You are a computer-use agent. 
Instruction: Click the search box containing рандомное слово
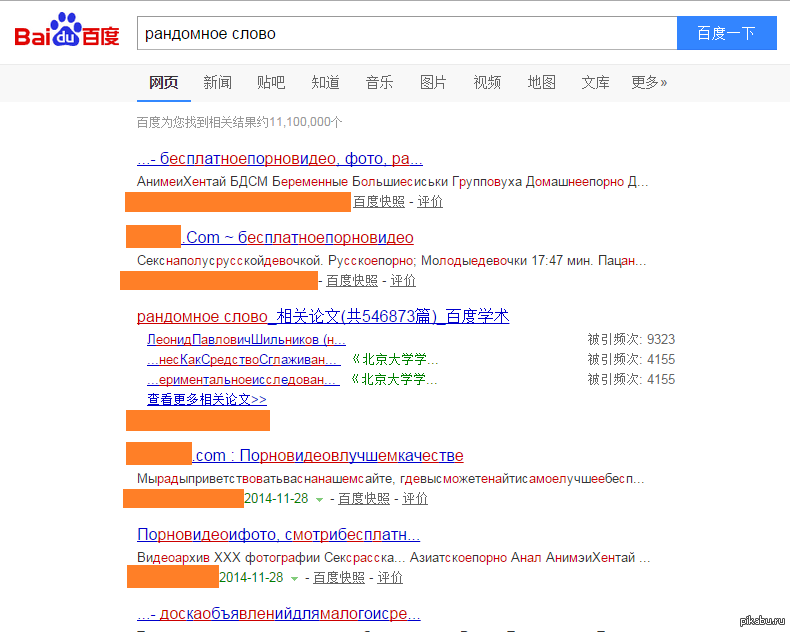pyautogui.click(x=406, y=33)
